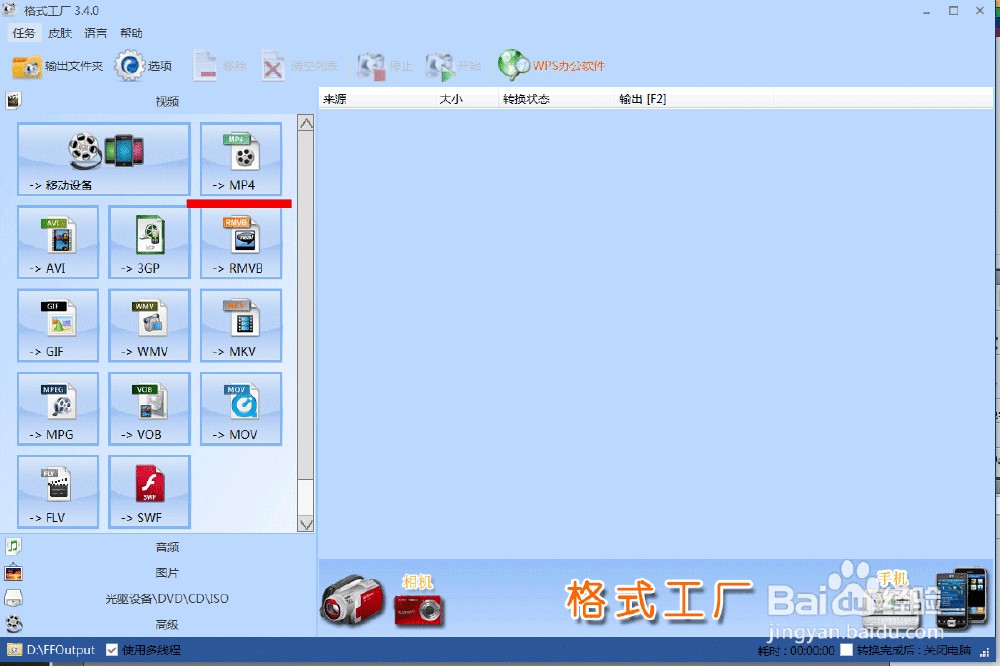Open the options (选项) gear
Viewport: 1000px width, 666px height.
143,66
